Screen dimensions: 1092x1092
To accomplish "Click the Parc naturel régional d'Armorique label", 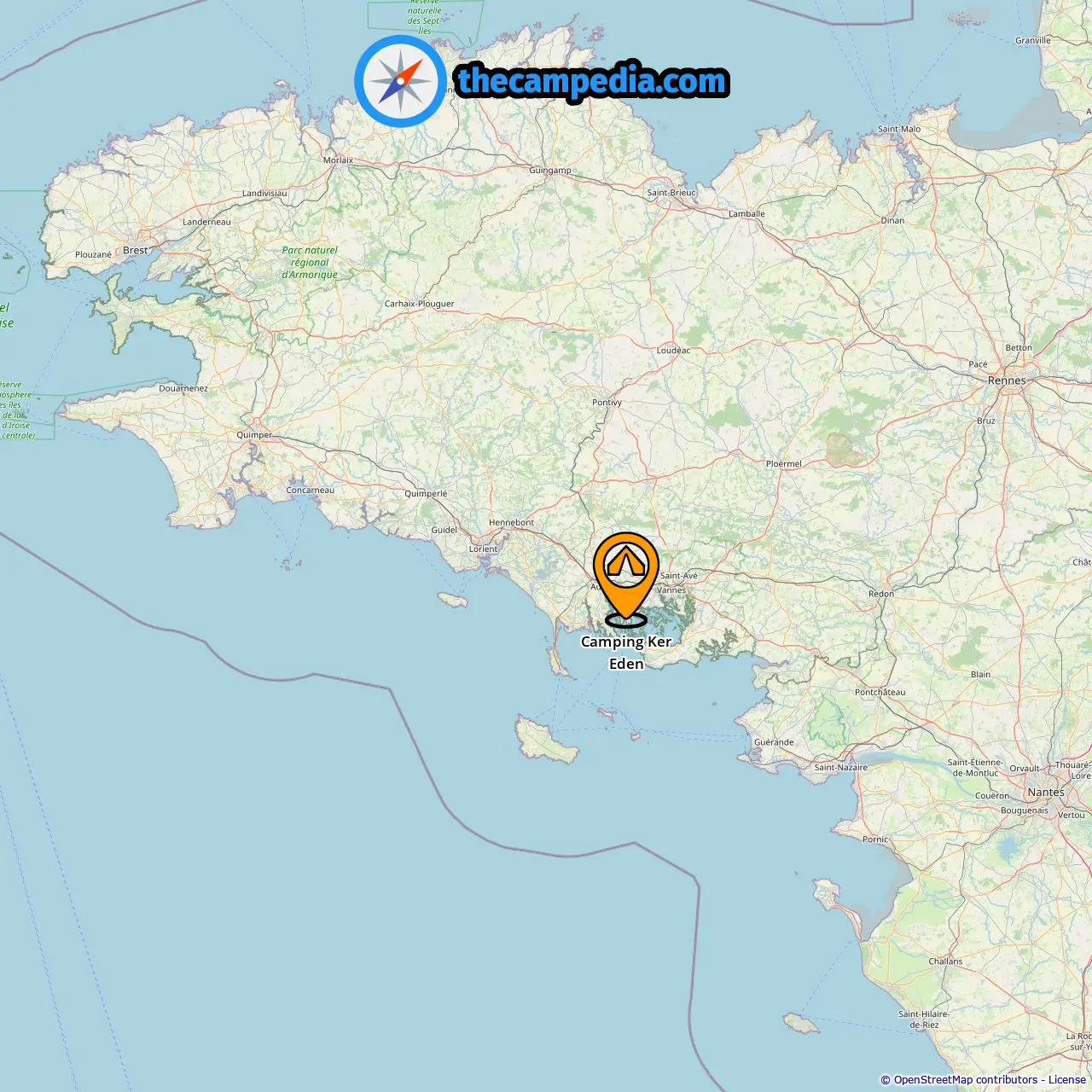I will 310,263.
